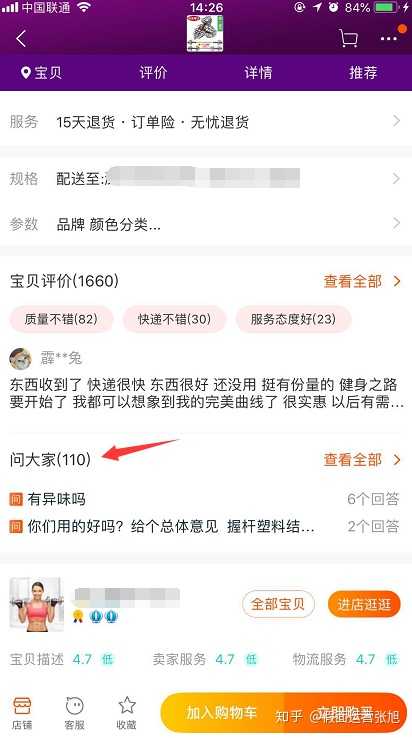The image size is (412, 738).
Task: Tap the 收藏 star favorite icon
Action: click(127, 713)
